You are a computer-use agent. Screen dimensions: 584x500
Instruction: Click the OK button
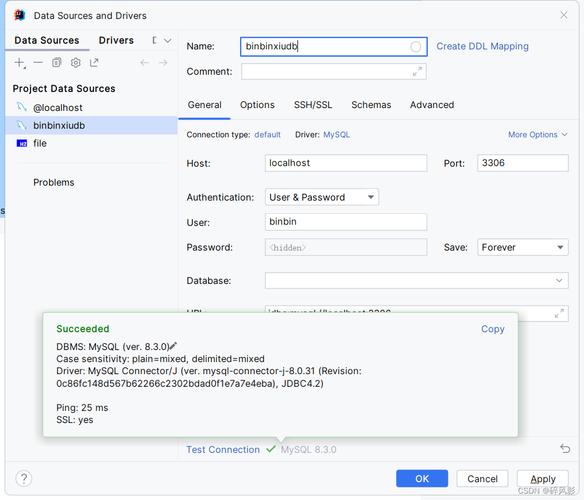point(422,478)
